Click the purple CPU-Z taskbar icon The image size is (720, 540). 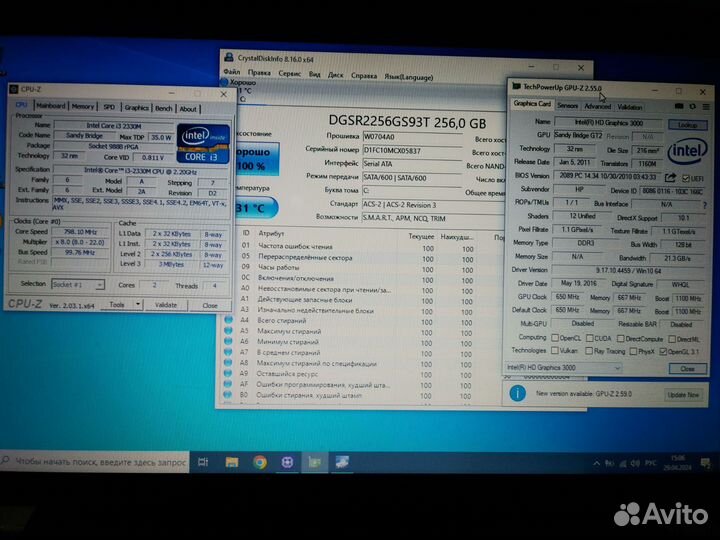point(287,462)
